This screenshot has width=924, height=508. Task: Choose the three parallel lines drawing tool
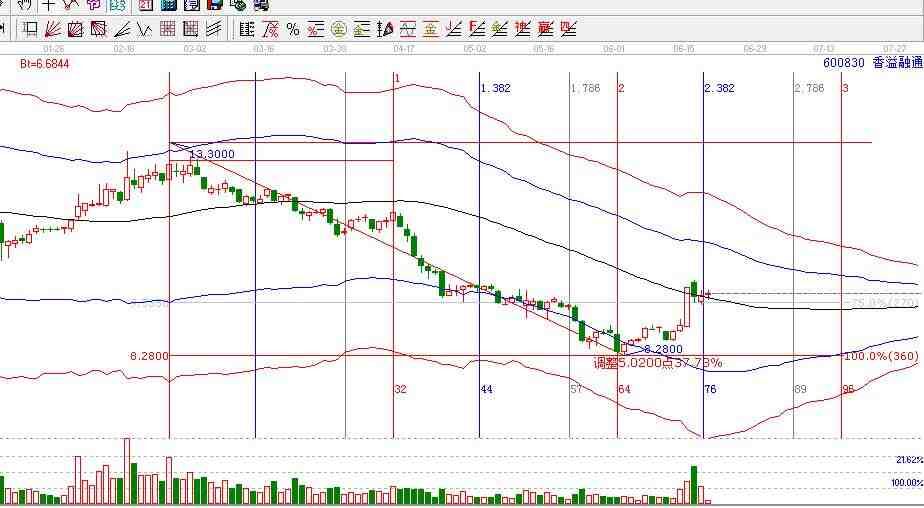tap(213, 29)
